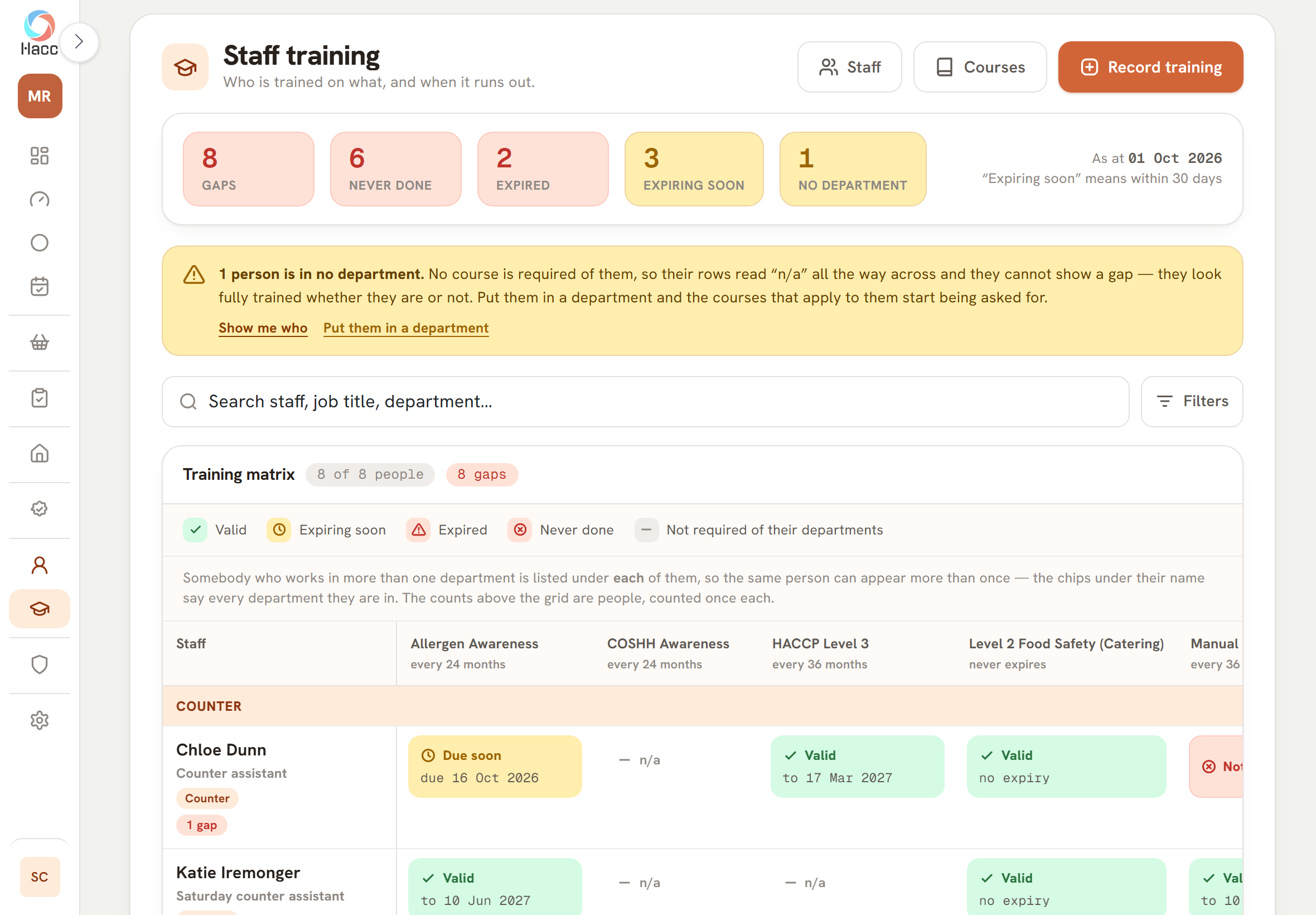Open Chloe Dunn's Valid to 17 Mar 2027 cell
This screenshot has height=915, width=1316.
pyautogui.click(x=857, y=767)
